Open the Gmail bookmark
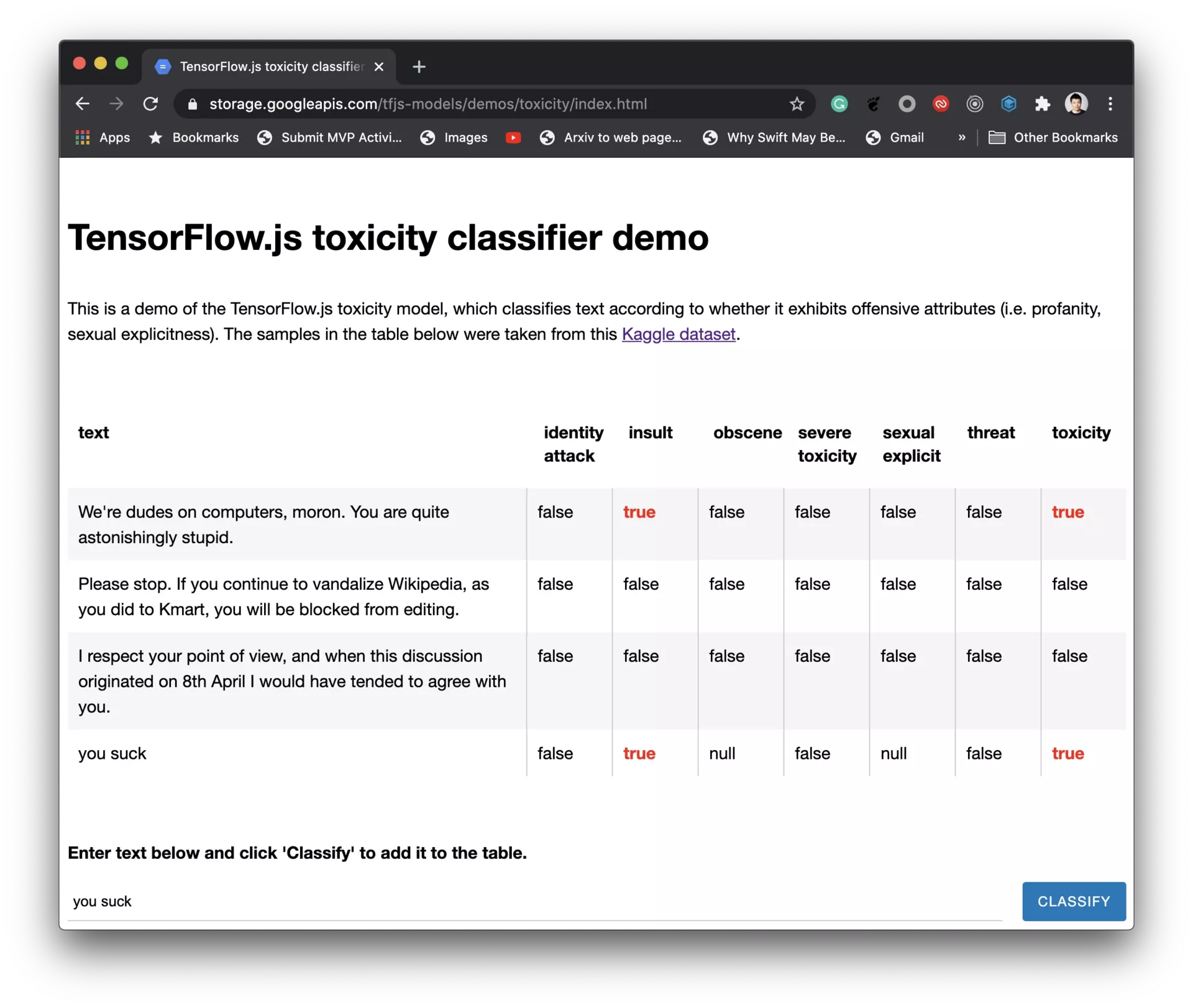Image resolution: width=1193 pixels, height=1008 pixels. pyautogui.click(x=895, y=138)
